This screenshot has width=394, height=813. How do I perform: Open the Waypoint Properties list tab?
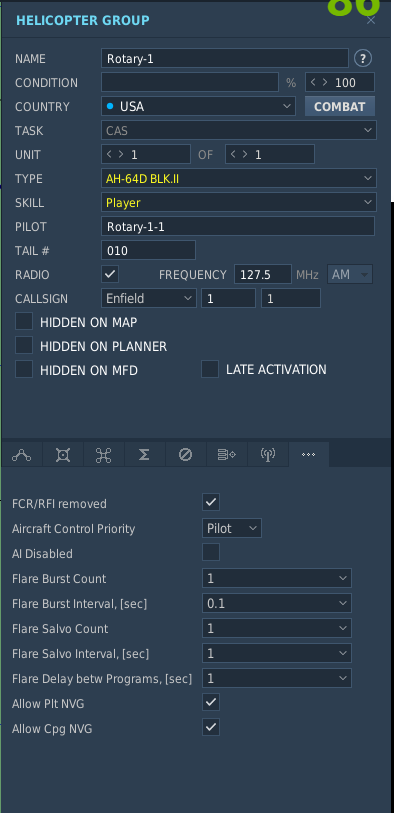point(227,455)
